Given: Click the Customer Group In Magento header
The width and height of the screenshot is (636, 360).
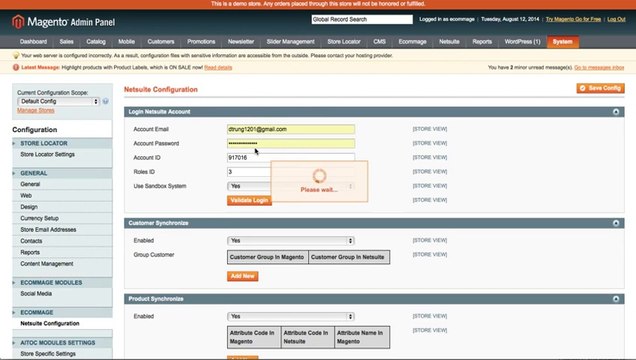Looking at the screenshot, I should 268,257.
